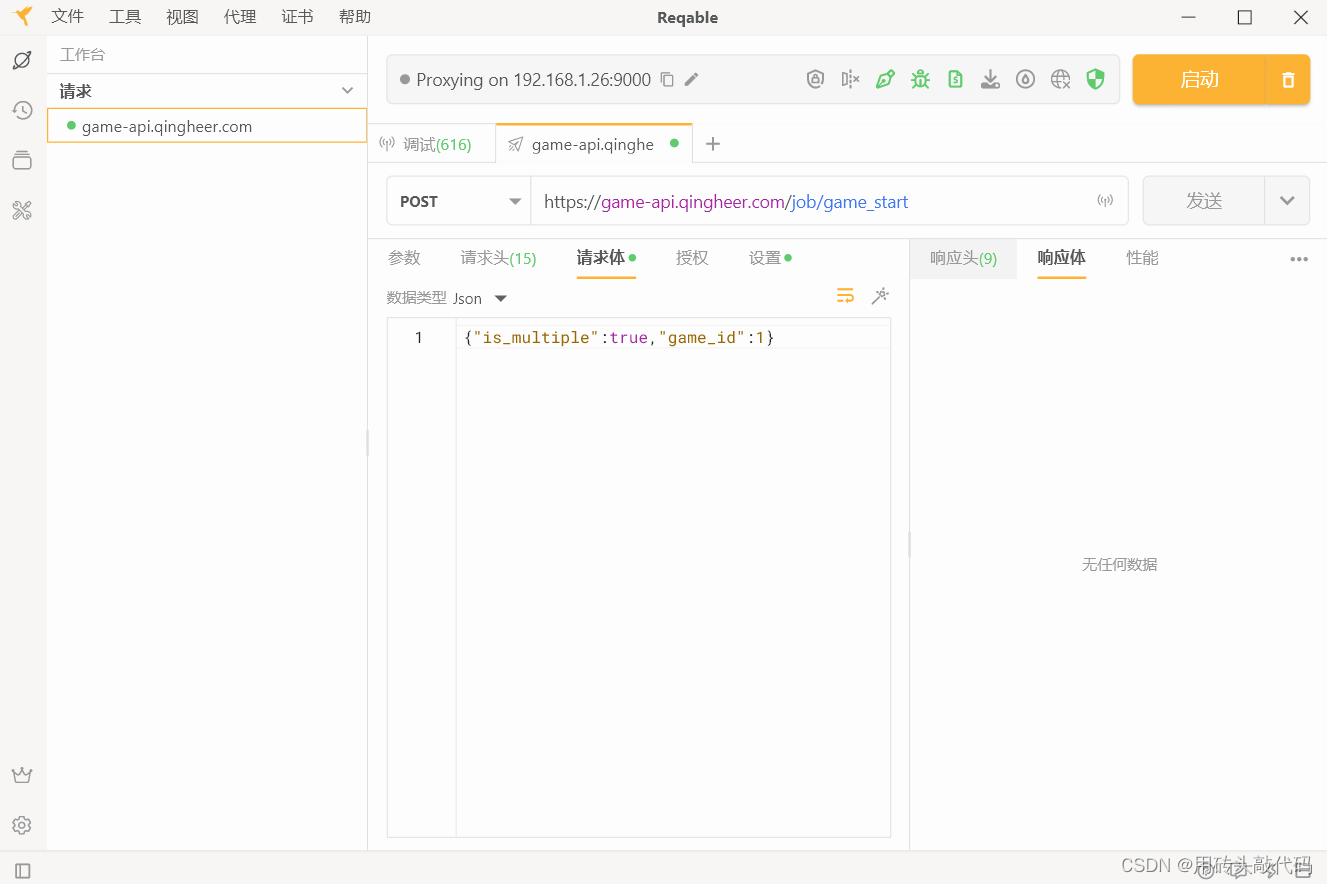
Task: Click the lock shield SSL icon
Action: 816,79
